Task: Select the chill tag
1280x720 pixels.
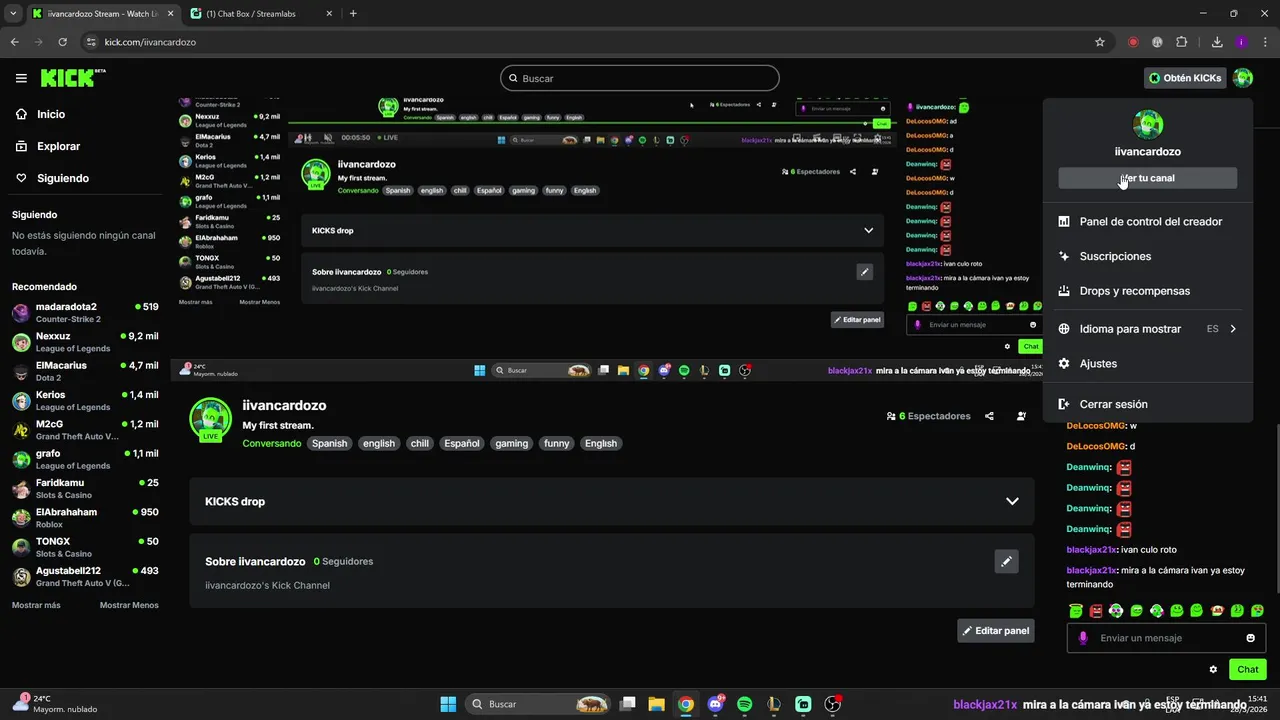Action: coord(420,443)
